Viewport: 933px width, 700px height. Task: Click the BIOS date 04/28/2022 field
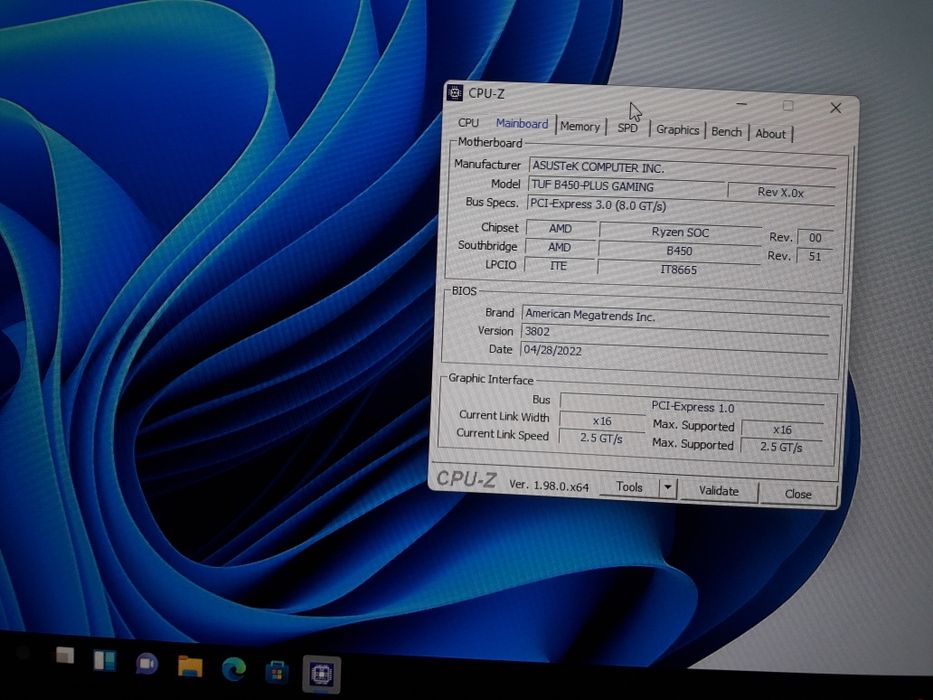coord(674,352)
